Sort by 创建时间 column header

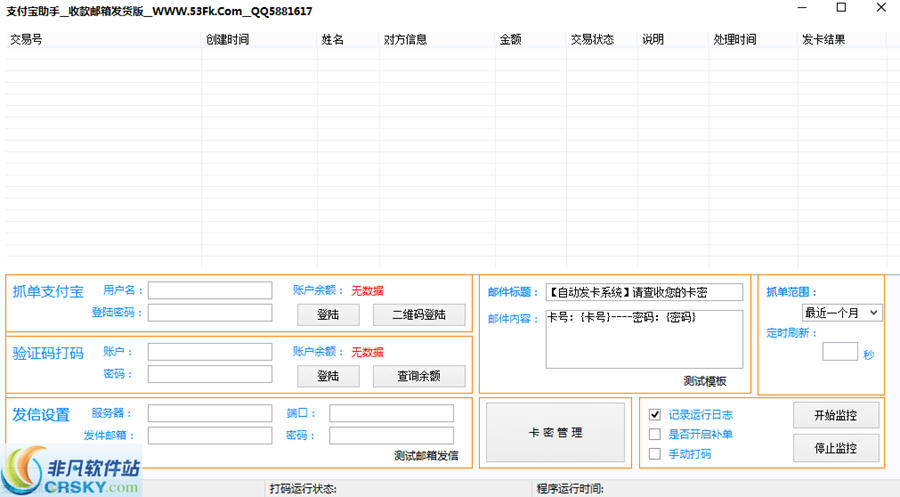pyautogui.click(x=259, y=40)
